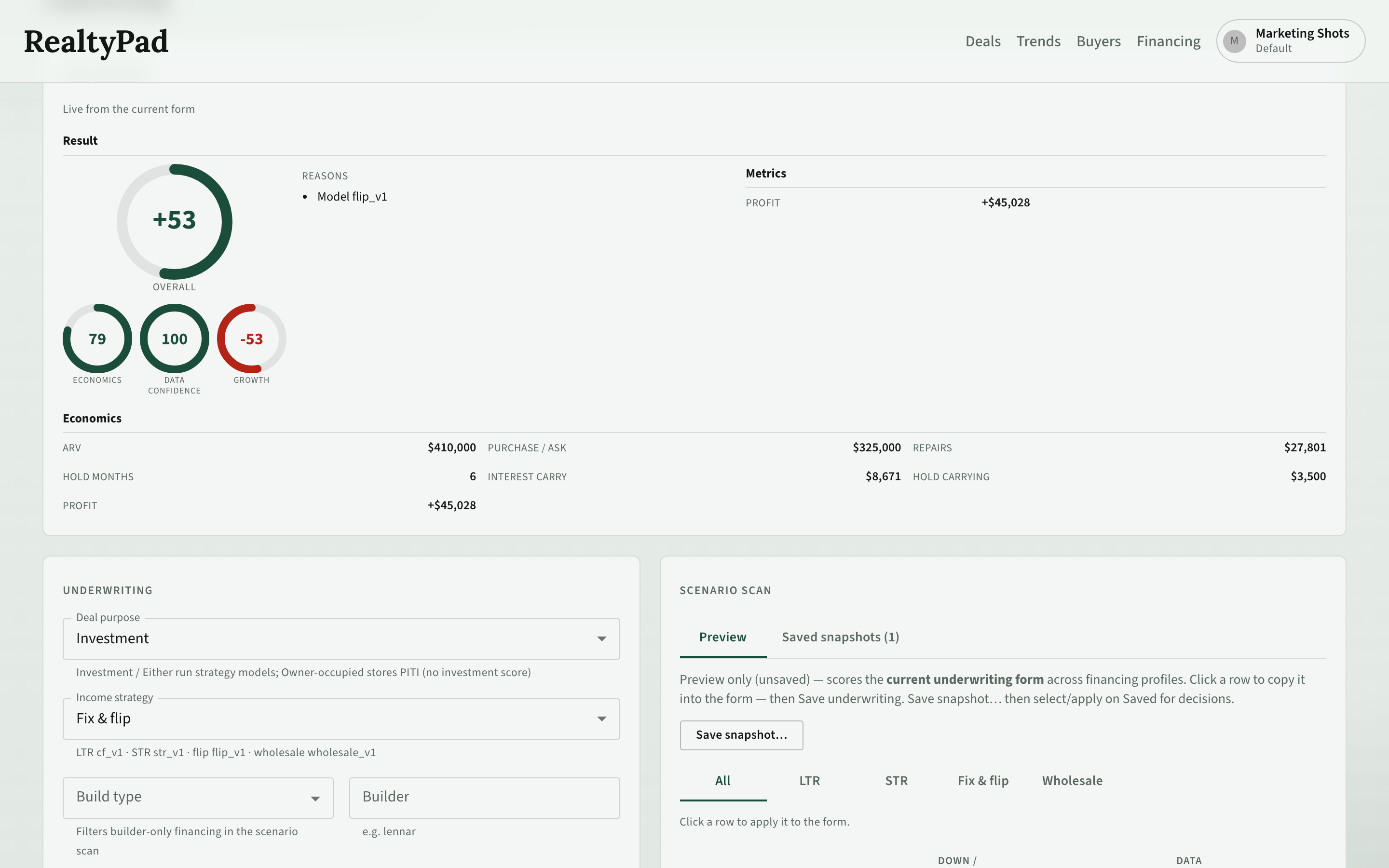
Task: Select the Wholesale scenario tab
Action: click(1072, 781)
